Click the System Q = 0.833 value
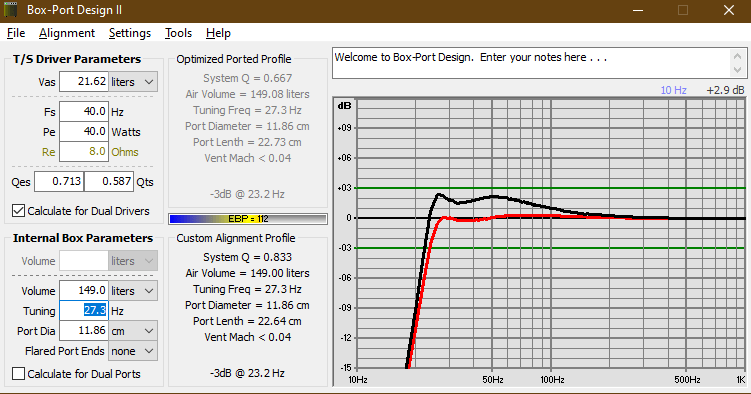This screenshot has height=394, width=751. tap(247, 257)
